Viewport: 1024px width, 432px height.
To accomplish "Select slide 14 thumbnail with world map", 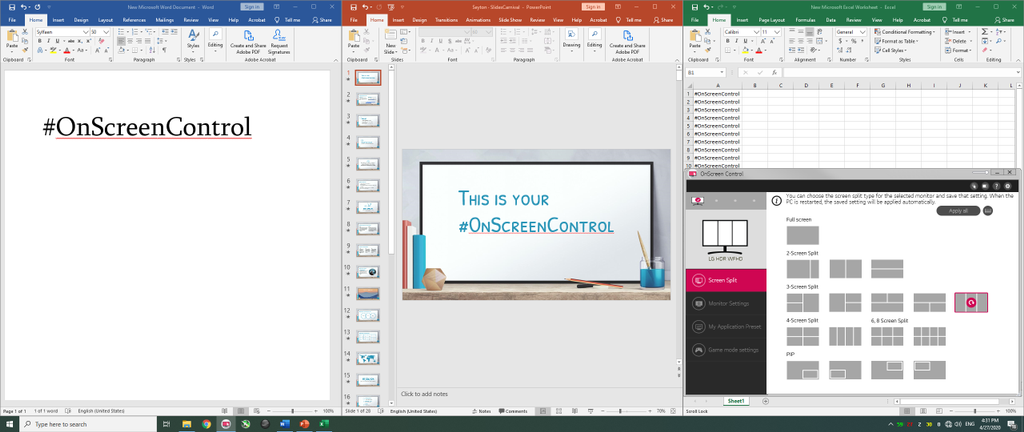I will [368, 358].
